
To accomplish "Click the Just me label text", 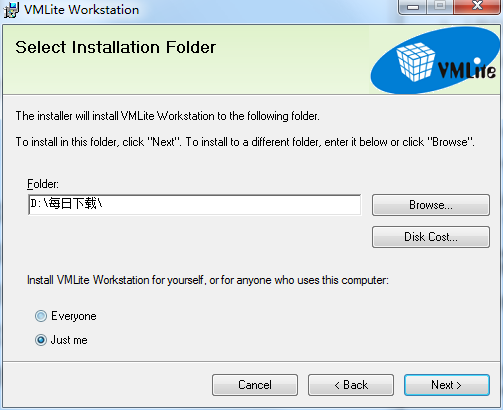I will click(x=69, y=340).
